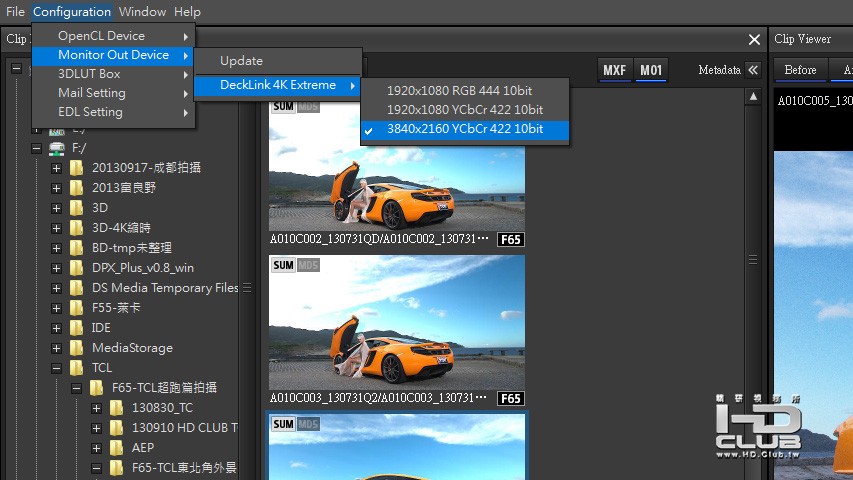Close the Configuration menu
Image resolution: width=853 pixels, height=480 pixels.
[72, 11]
